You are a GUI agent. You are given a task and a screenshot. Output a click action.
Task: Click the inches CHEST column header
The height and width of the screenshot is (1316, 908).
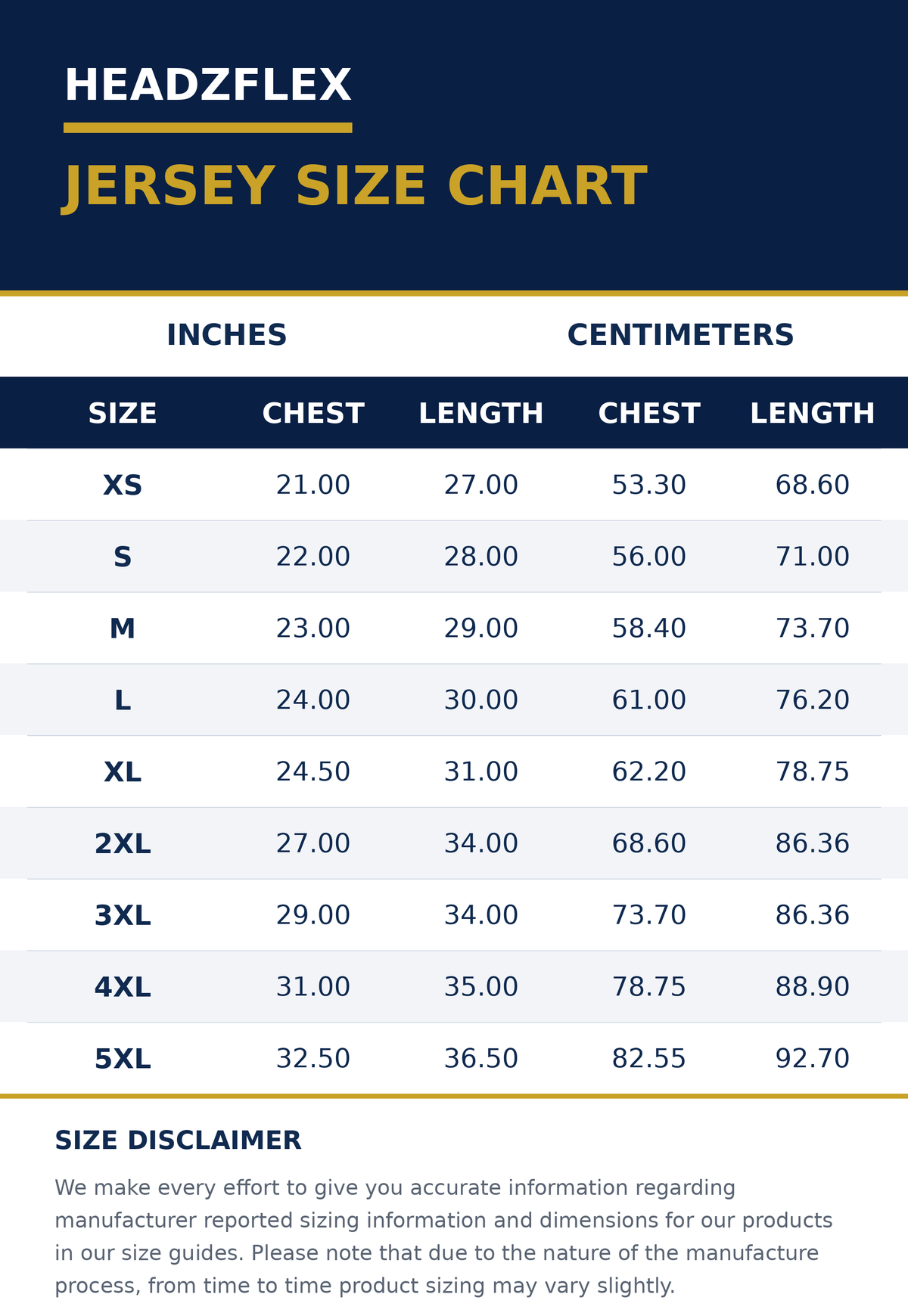tap(313, 414)
